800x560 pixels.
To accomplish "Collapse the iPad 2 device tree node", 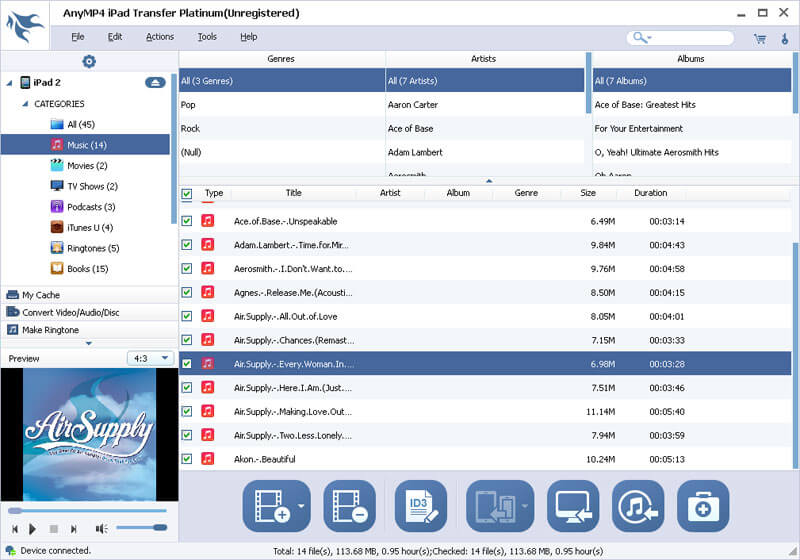I will click(x=9, y=83).
